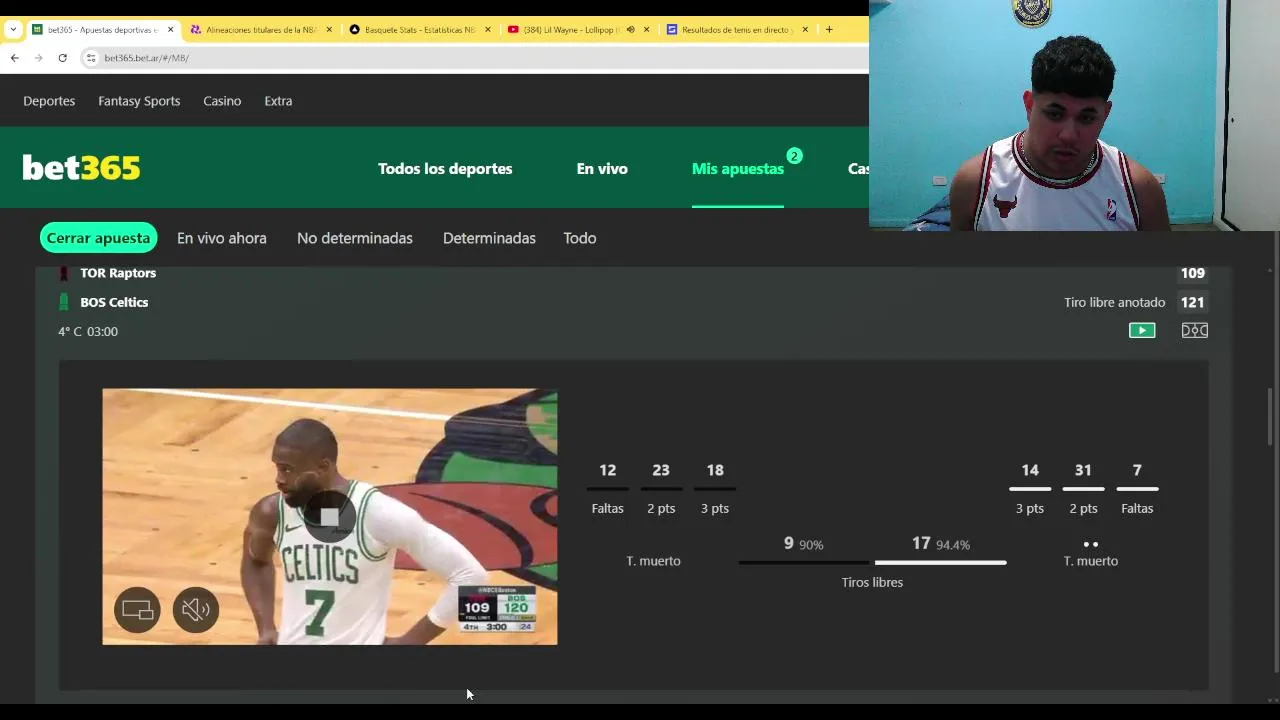Close the Basquete Stats tab
Screen dimensions: 1280x720
(x=488, y=29)
